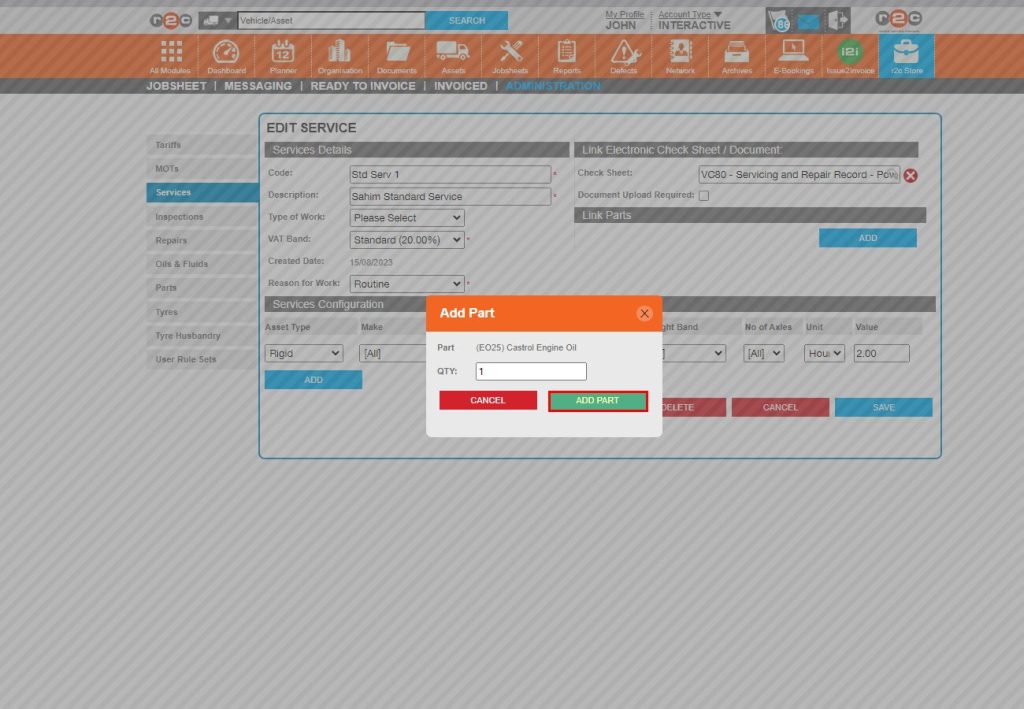Click the green ADD PART button

pos(598,401)
